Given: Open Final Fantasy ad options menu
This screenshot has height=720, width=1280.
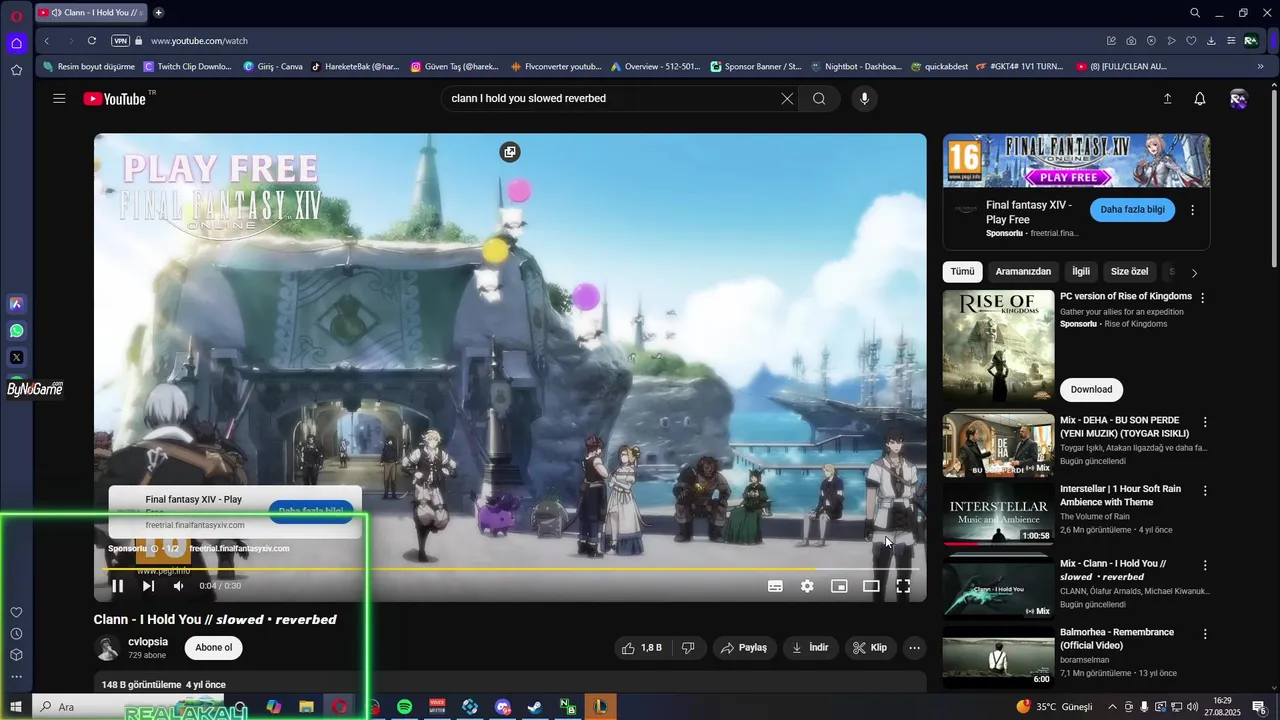Looking at the screenshot, I should coord(1193,210).
